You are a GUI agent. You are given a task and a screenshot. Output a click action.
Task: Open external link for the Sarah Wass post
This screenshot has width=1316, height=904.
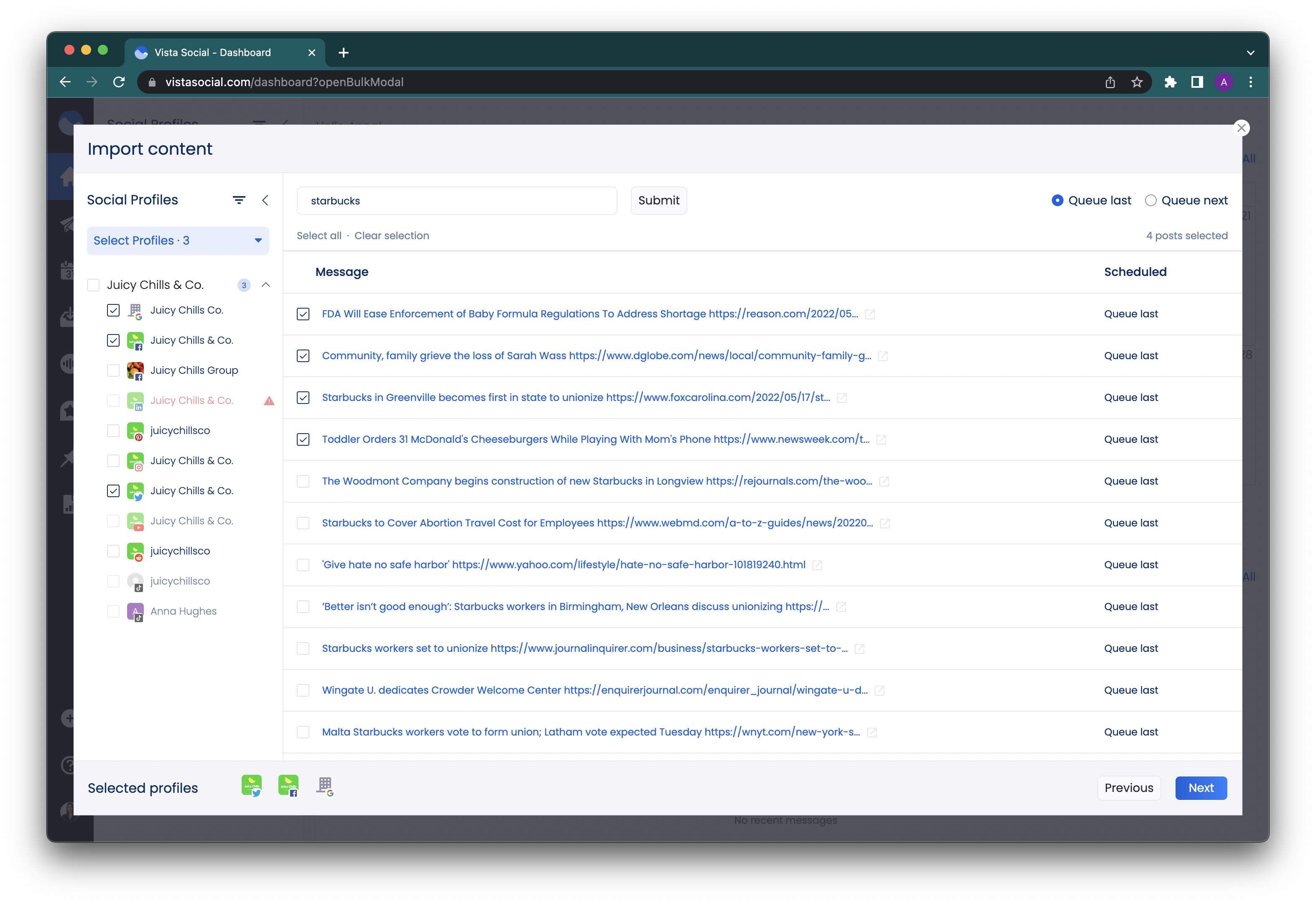pyautogui.click(x=883, y=356)
